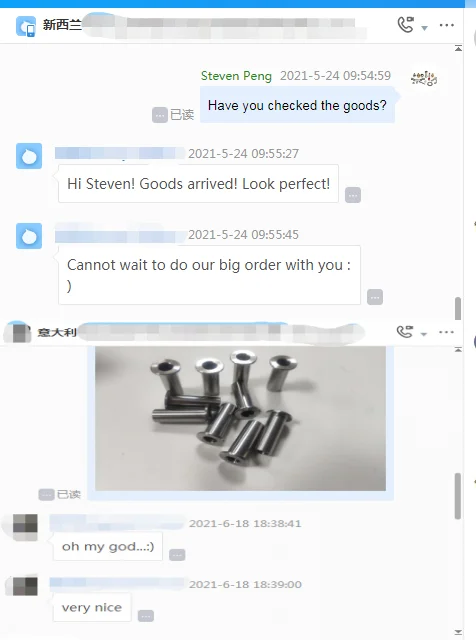Image resolution: width=476 pixels, height=640 pixels.
Task: Open the more options menu in the 意大利 chat header
Action: pos(446,332)
